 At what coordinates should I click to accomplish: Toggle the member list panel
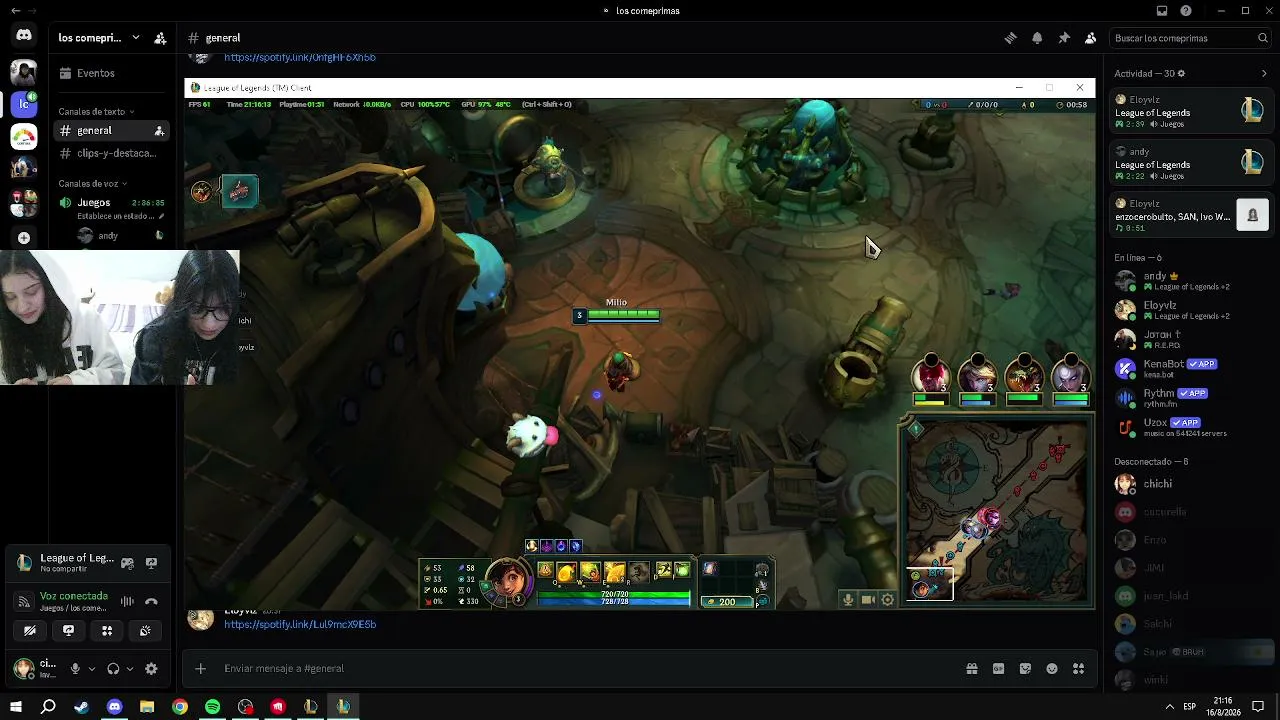1090,38
